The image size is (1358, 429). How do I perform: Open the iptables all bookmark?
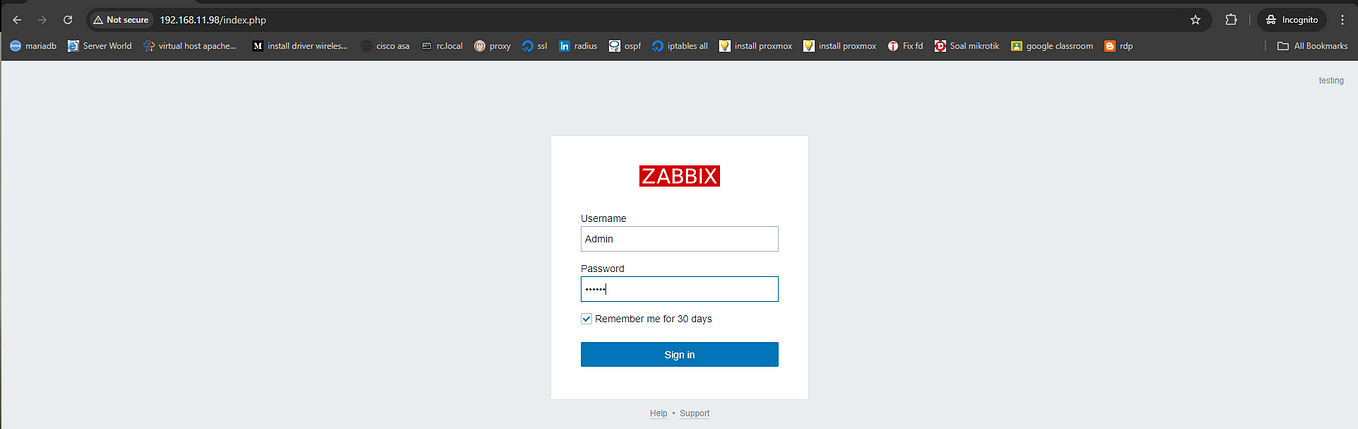click(679, 46)
